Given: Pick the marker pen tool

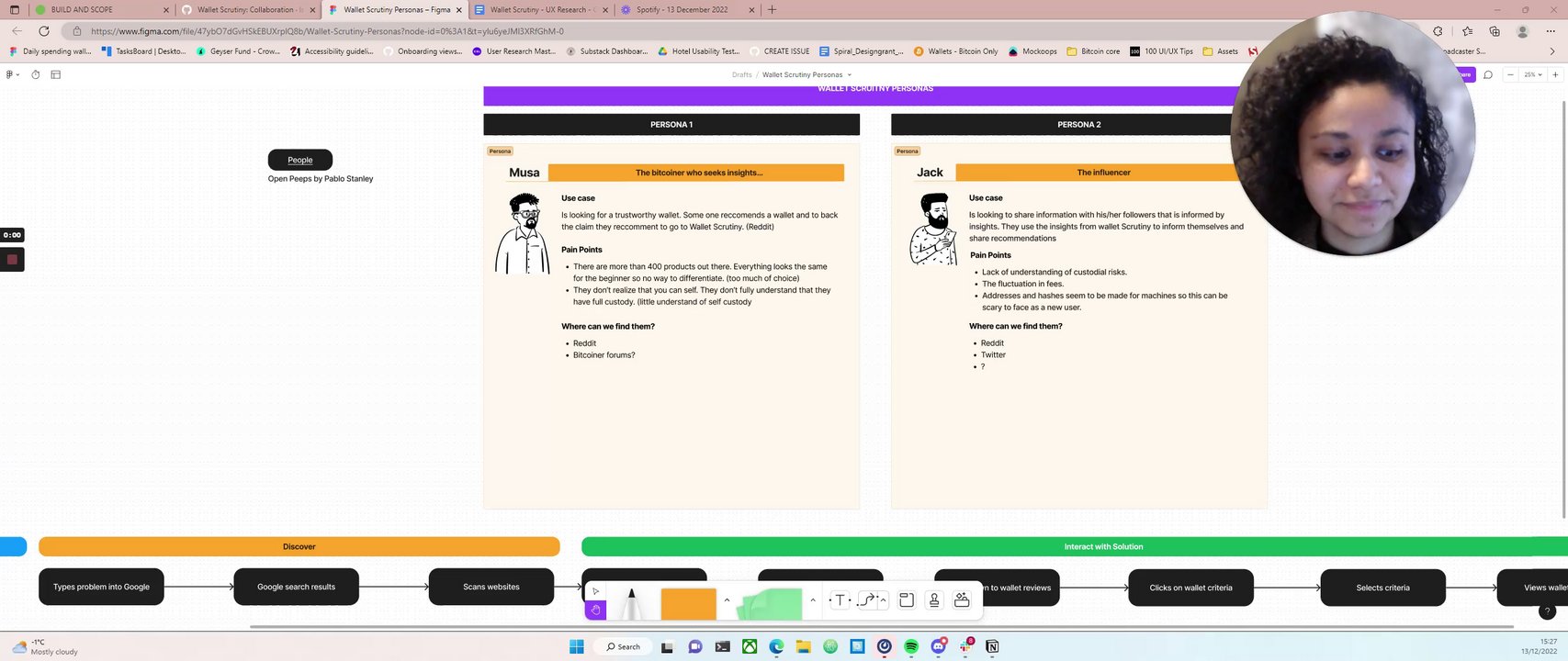Looking at the screenshot, I should (631, 604).
